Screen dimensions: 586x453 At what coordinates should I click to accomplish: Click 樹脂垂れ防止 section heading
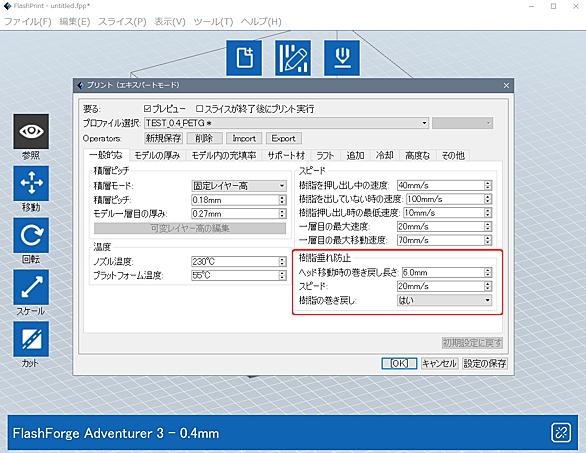click(324, 258)
